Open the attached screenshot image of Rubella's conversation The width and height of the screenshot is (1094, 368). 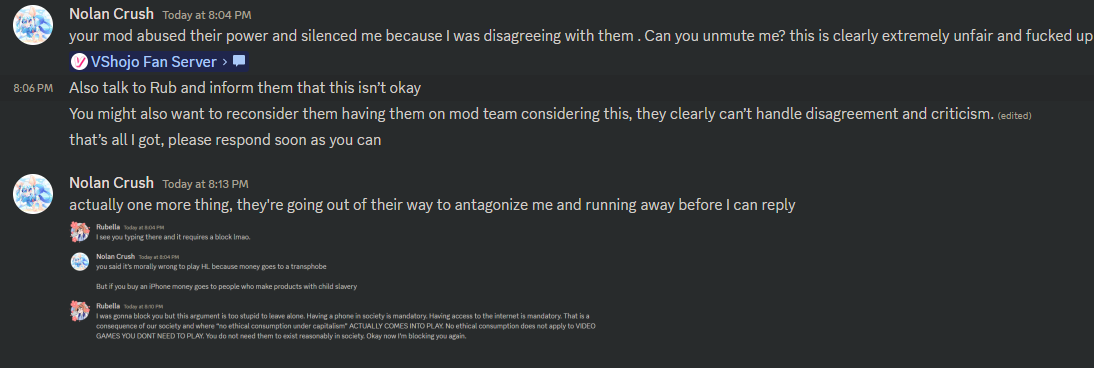[334, 282]
